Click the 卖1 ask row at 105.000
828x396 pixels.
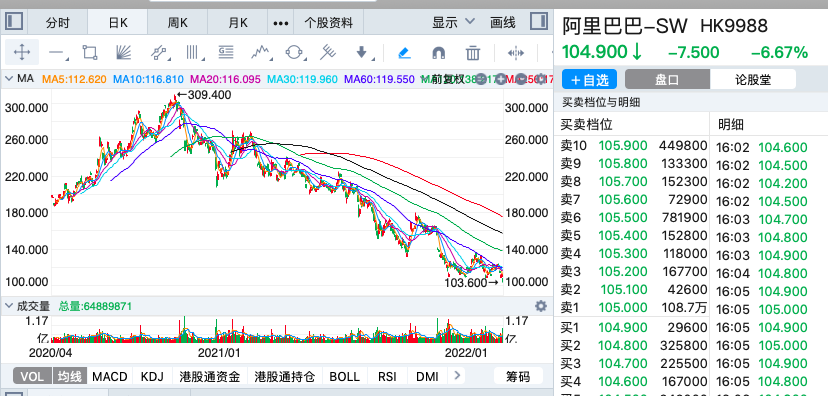pos(633,307)
